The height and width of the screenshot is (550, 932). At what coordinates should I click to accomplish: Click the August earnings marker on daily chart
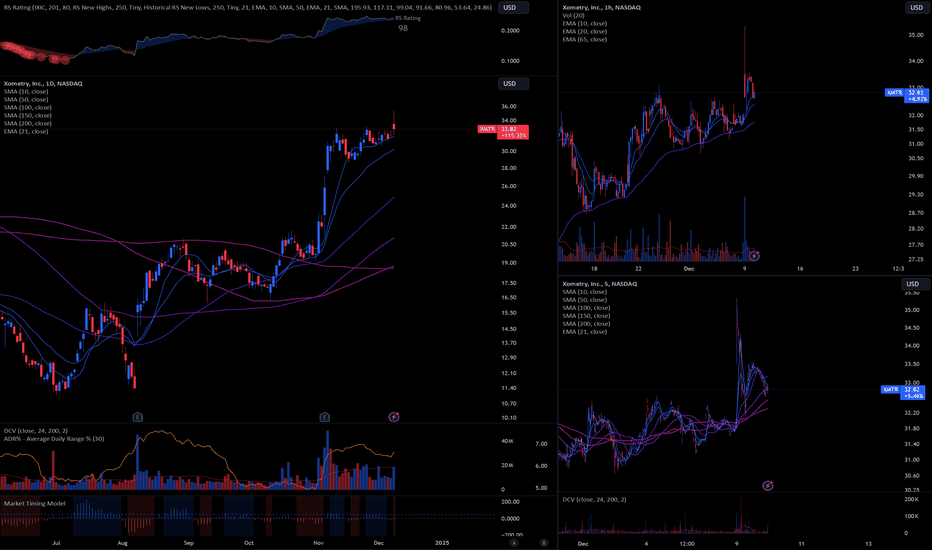point(138,417)
